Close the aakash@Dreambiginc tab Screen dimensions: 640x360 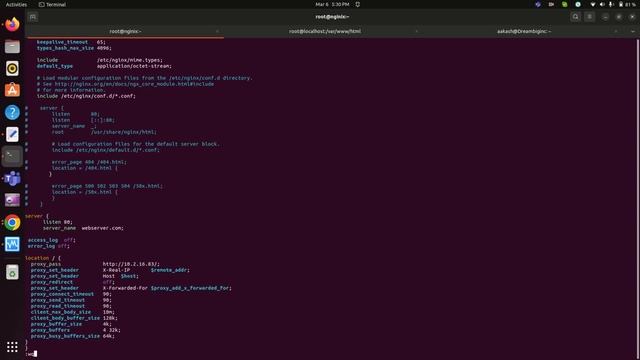point(616,31)
